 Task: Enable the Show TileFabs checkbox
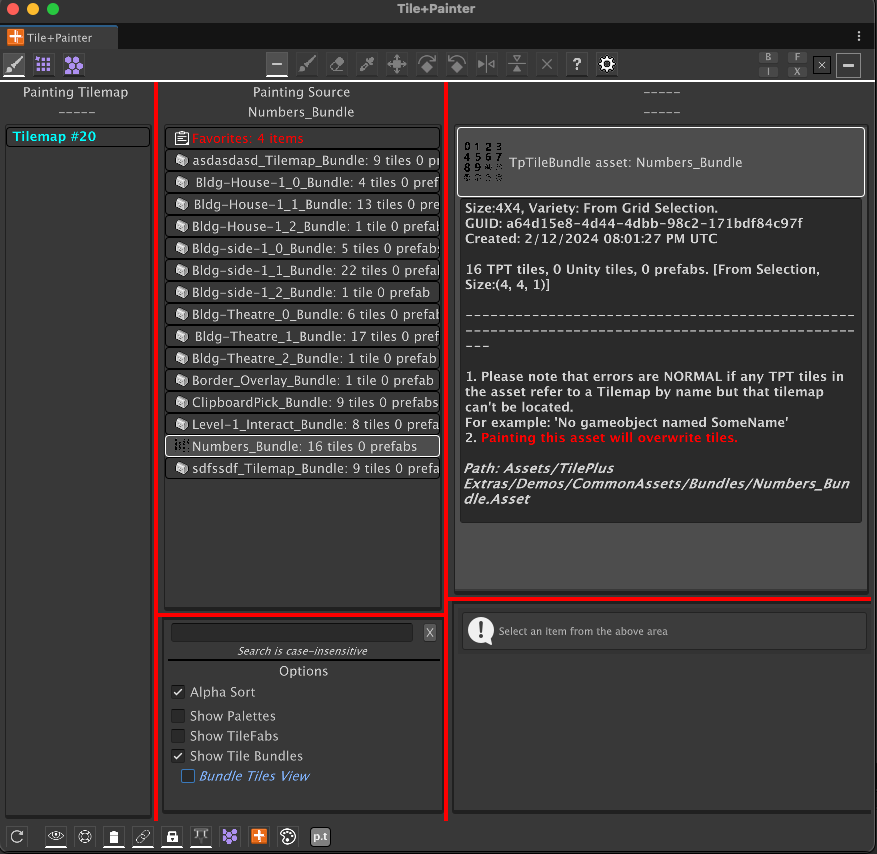178,736
